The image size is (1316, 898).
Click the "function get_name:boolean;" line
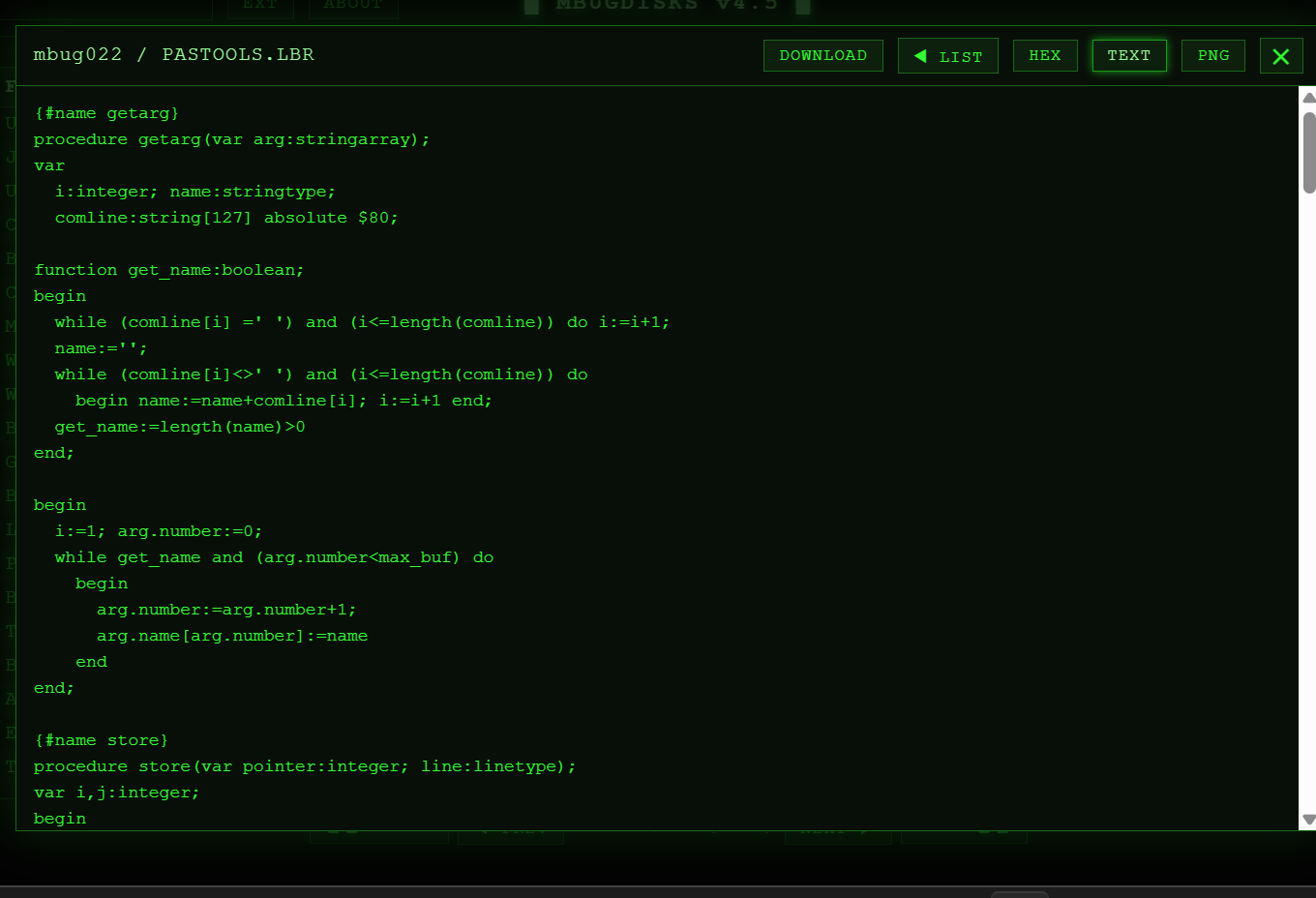169,270
